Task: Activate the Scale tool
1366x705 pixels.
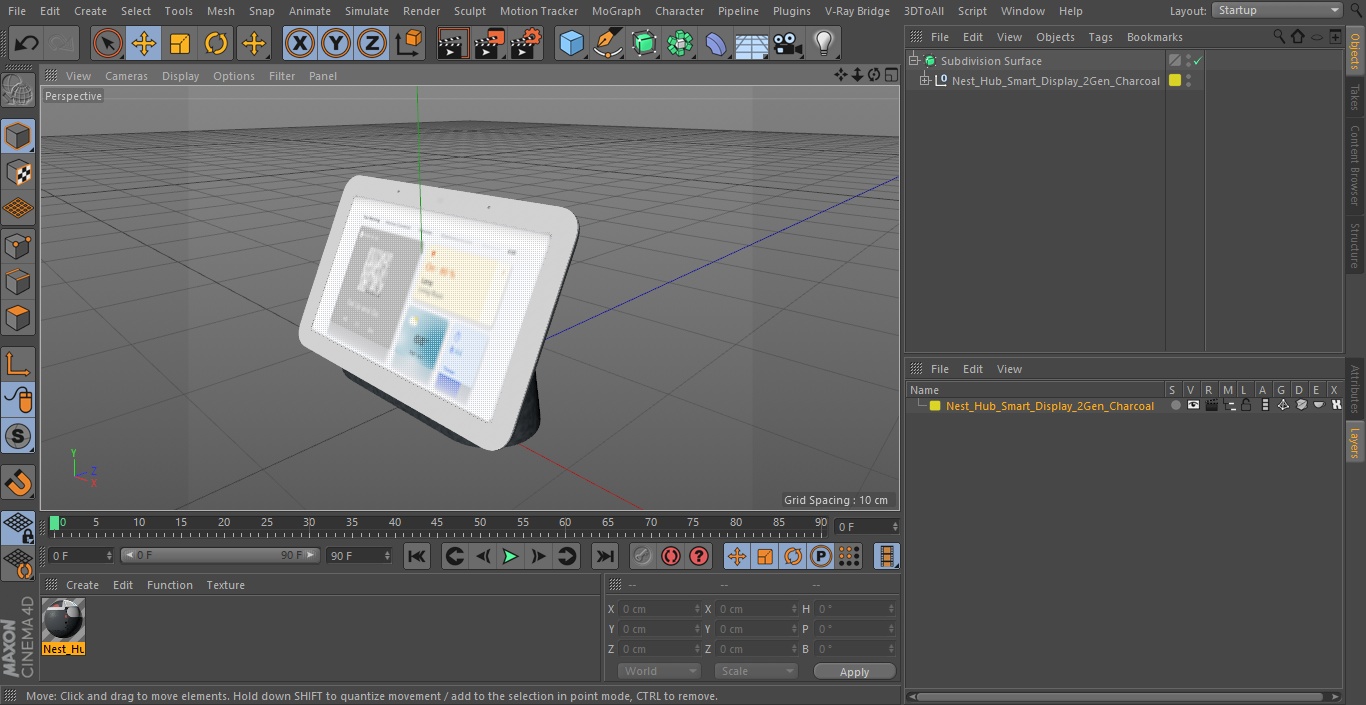Action: (x=180, y=43)
